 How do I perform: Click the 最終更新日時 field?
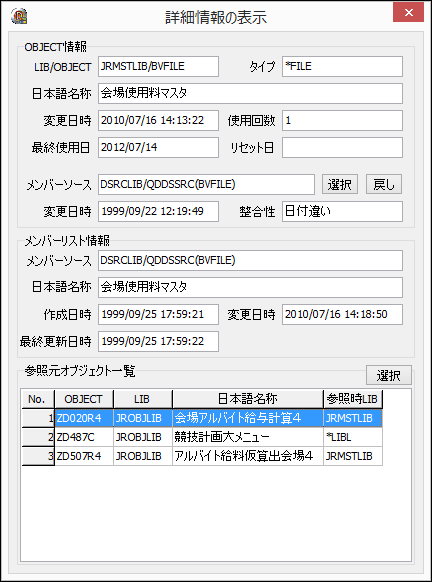158,341
